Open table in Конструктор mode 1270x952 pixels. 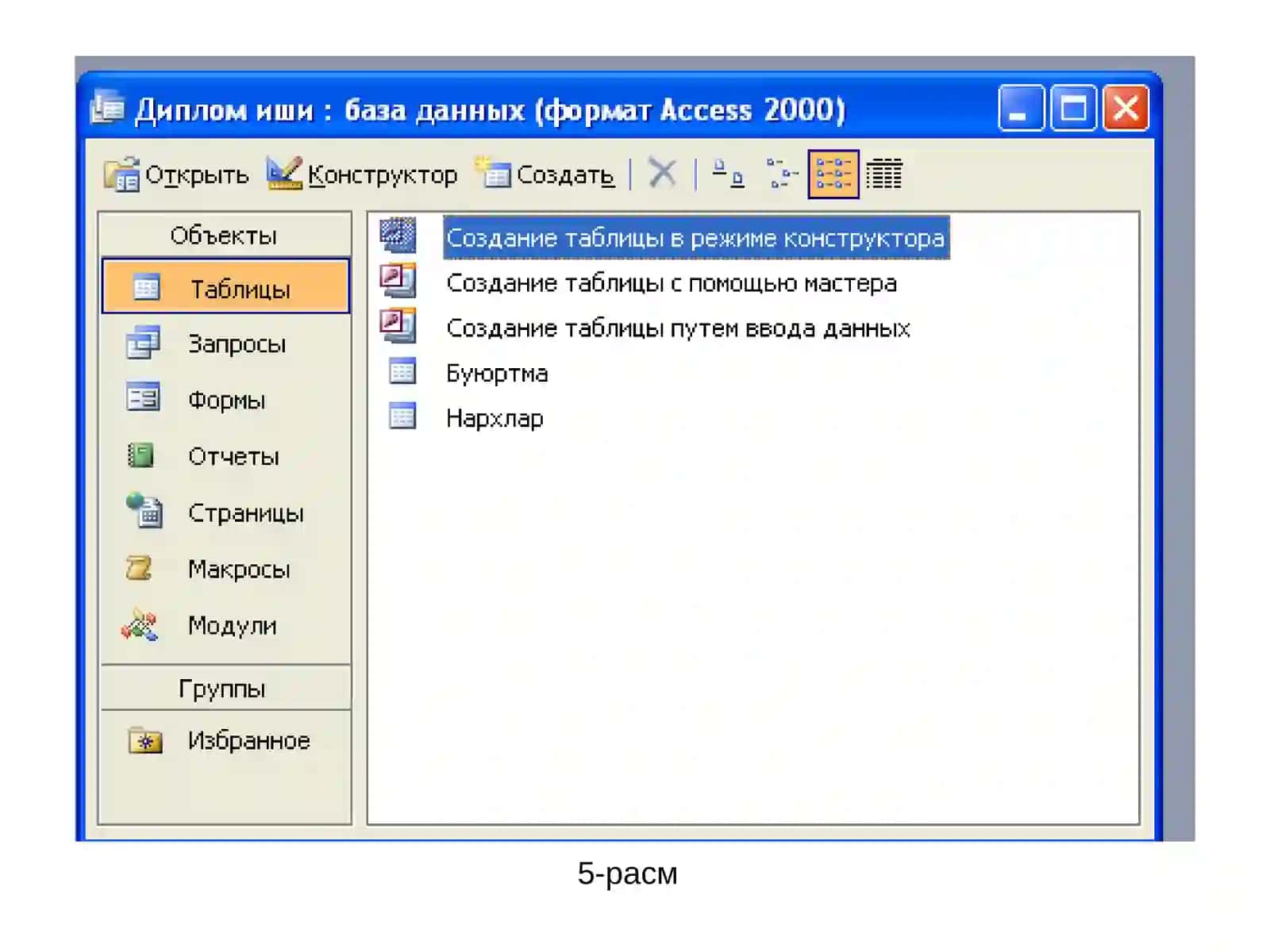362,175
